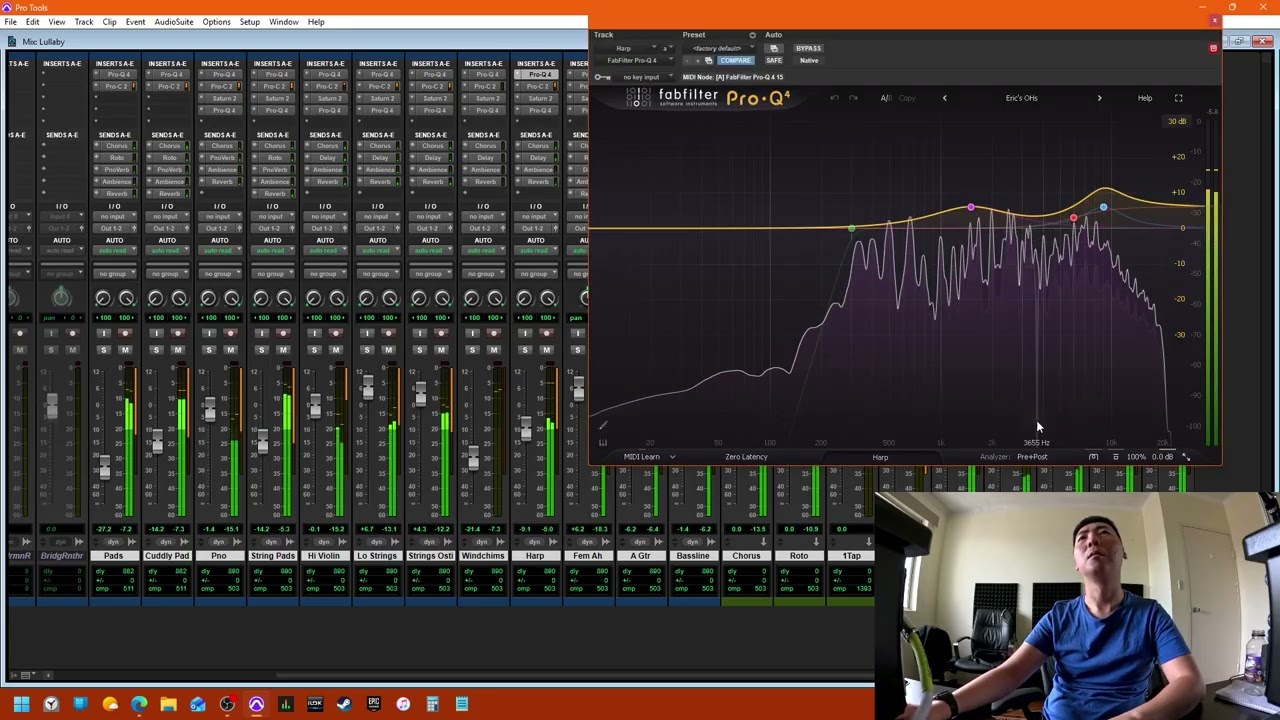Solo the Pads track
This screenshot has height=720, width=1280.
[x=103, y=350]
